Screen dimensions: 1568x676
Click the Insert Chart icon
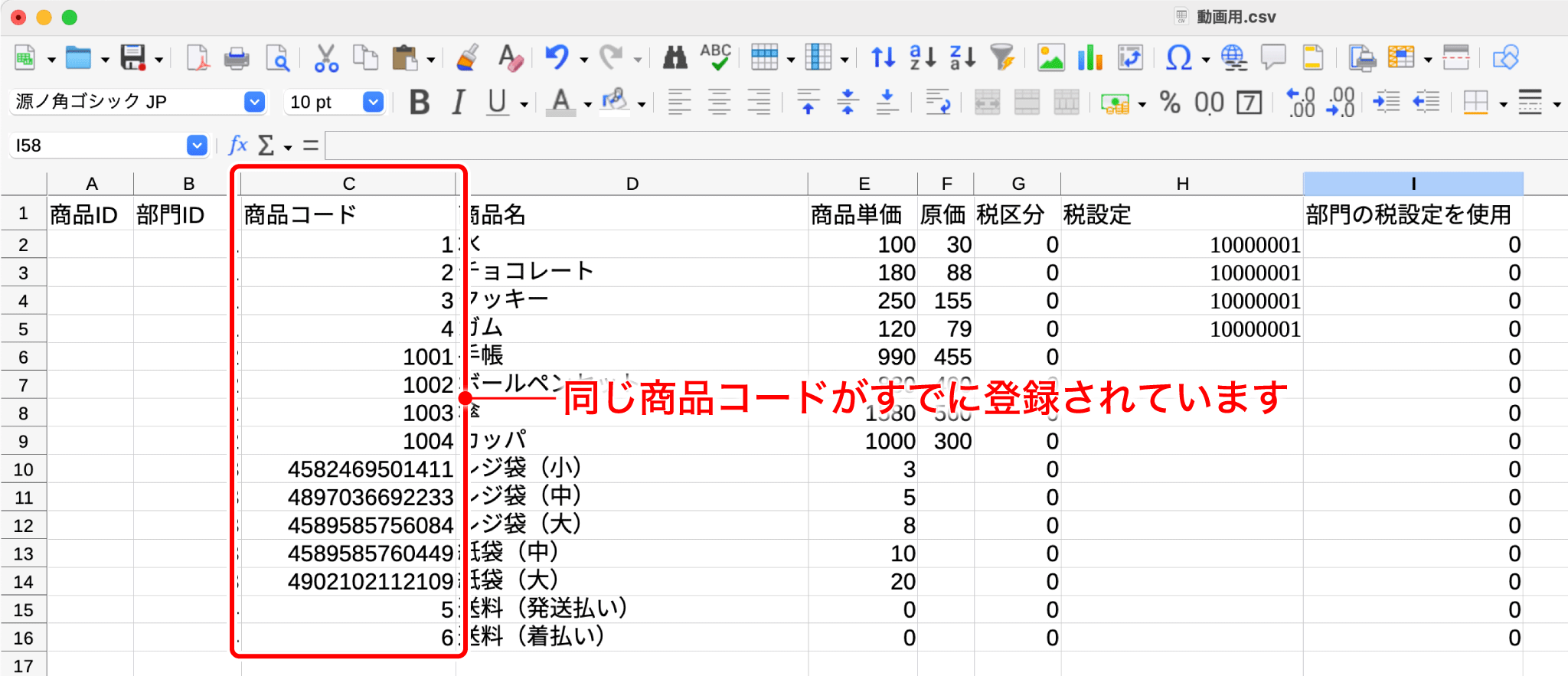(1090, 57)
